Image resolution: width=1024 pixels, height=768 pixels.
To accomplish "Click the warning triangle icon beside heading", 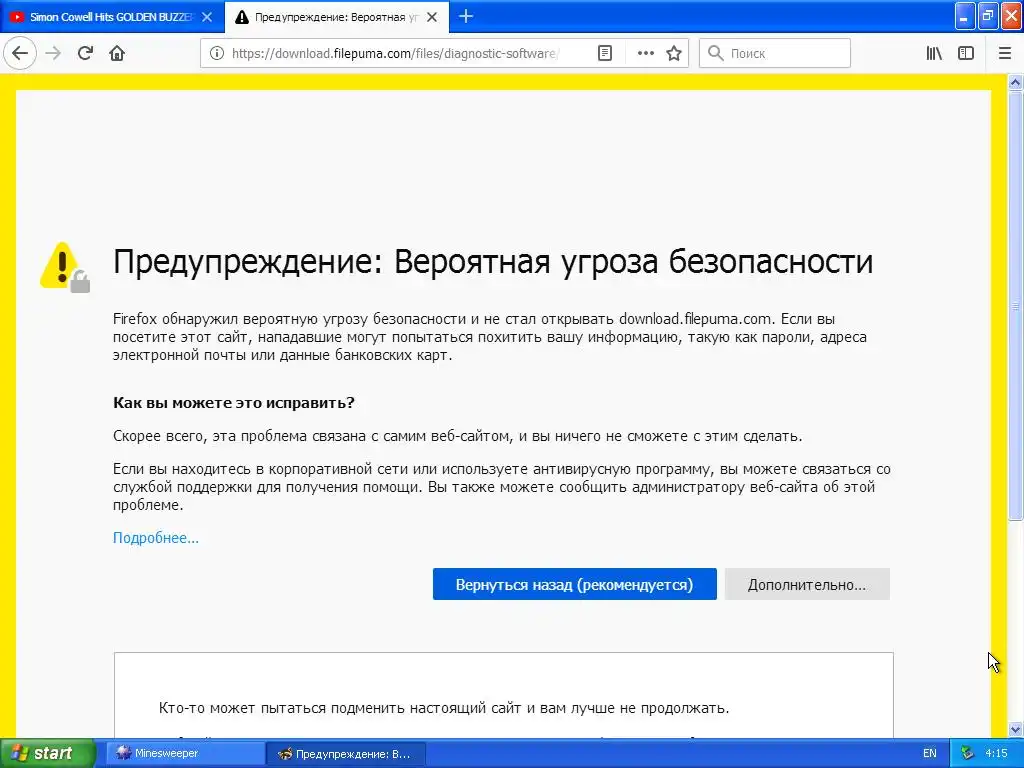I will [x=65, y=266].
